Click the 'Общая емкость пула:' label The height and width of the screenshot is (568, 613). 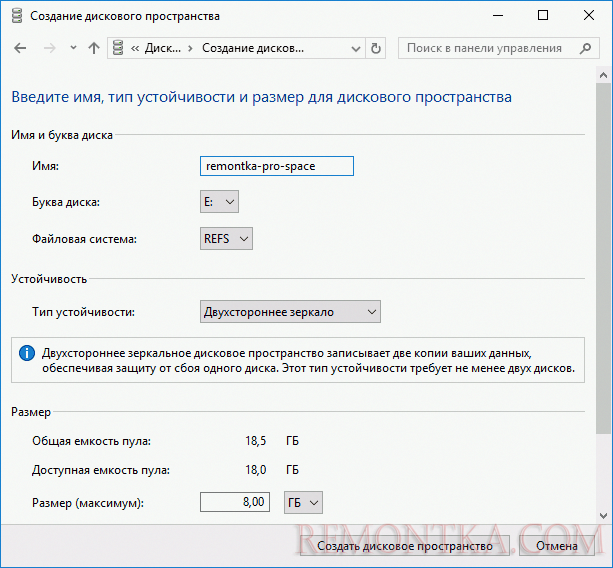[91, 441]
